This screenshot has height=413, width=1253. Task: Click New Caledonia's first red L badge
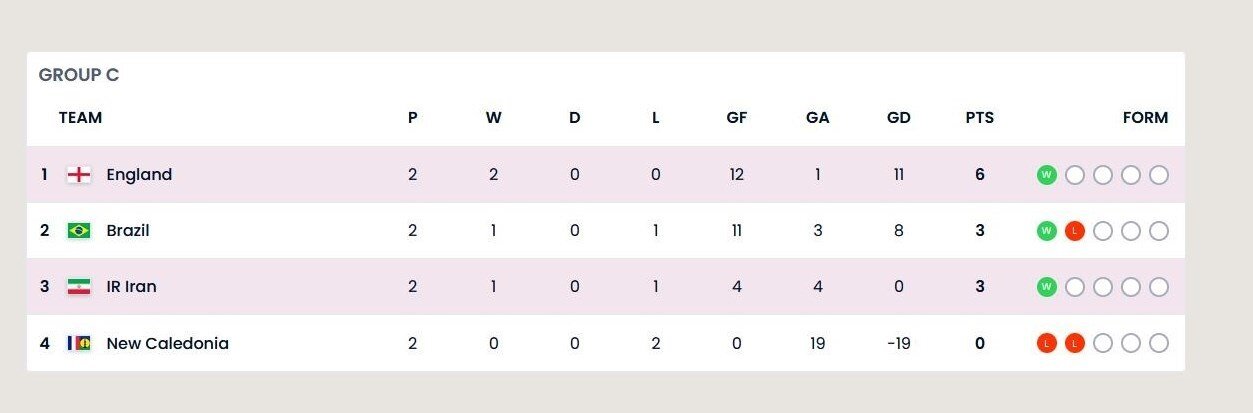coord(1047,343)
